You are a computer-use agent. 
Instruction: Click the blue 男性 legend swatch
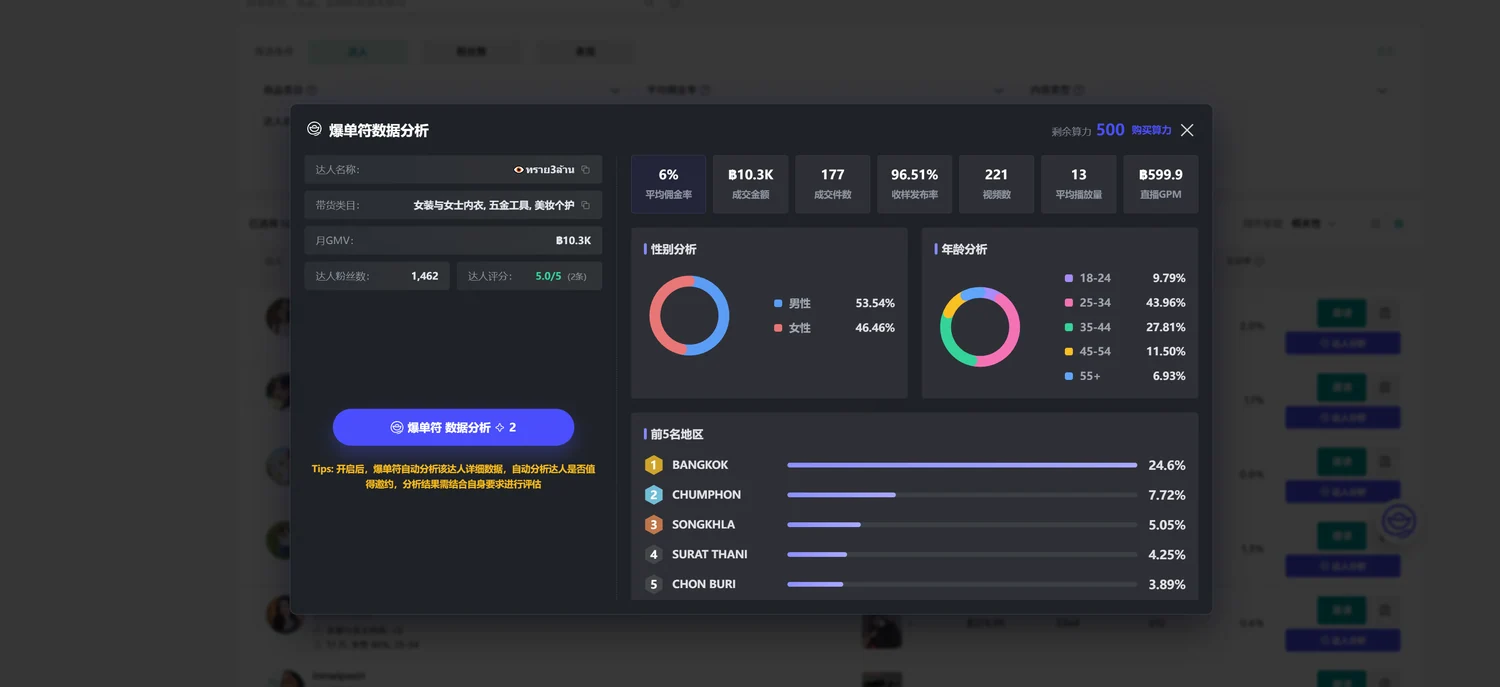click(x=778, y=303)
